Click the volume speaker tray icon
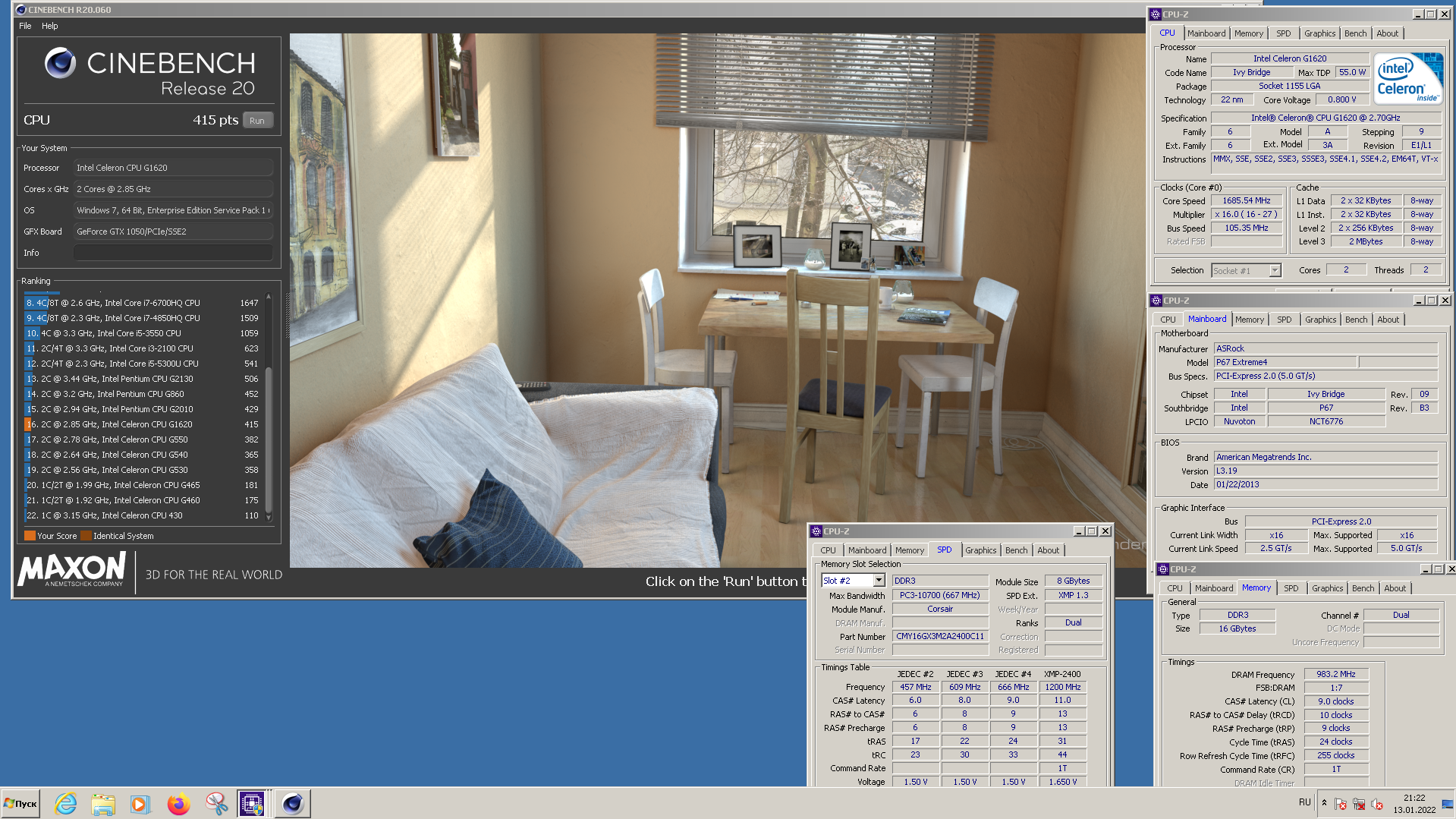Screen dimensions: 1456x819 (x=1377, y=804)
